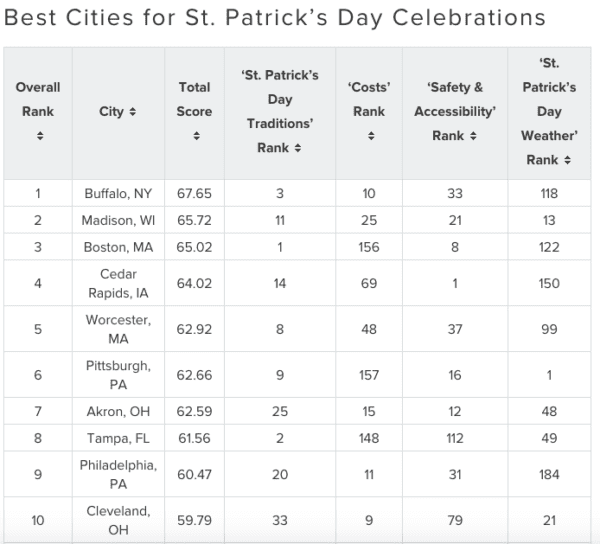Select the Worcester, MA city cell

pyautogui.click(x=118, y=328)
